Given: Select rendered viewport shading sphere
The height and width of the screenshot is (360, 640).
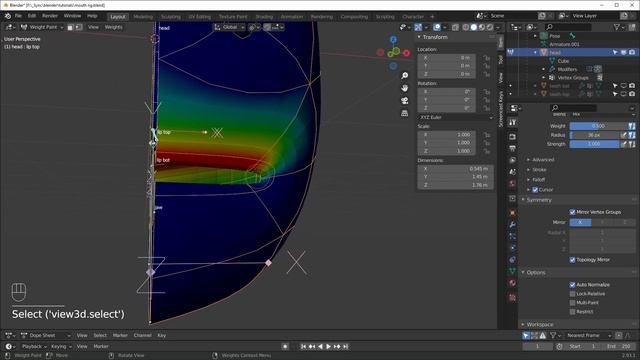Looking at the screenshot, I should [x=490, y=27].
